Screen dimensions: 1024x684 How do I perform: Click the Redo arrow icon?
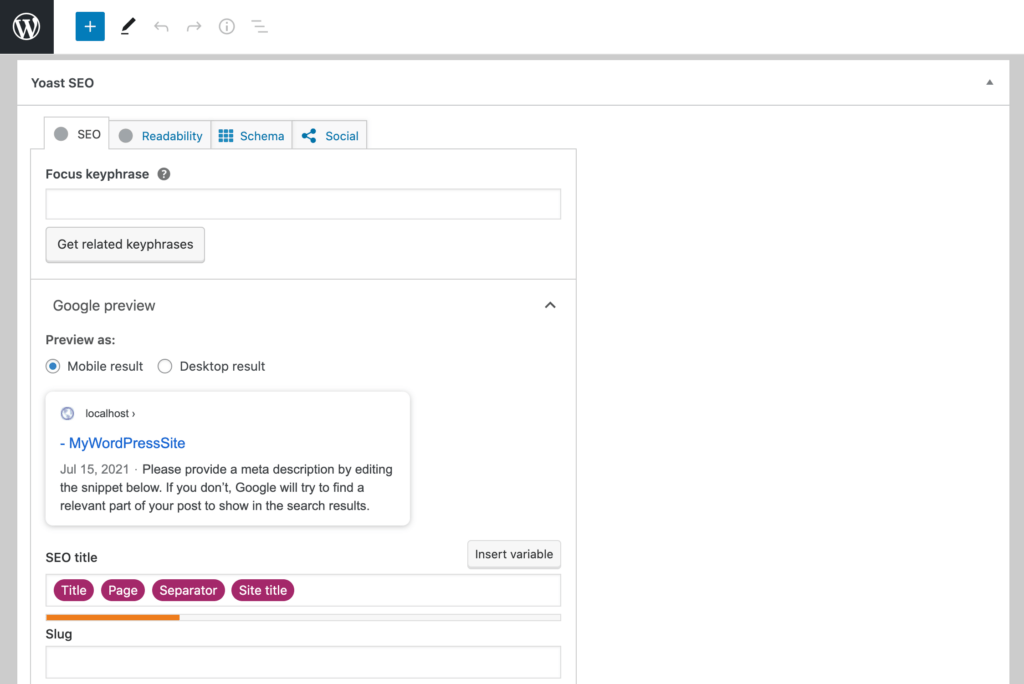tap(194, 27)
